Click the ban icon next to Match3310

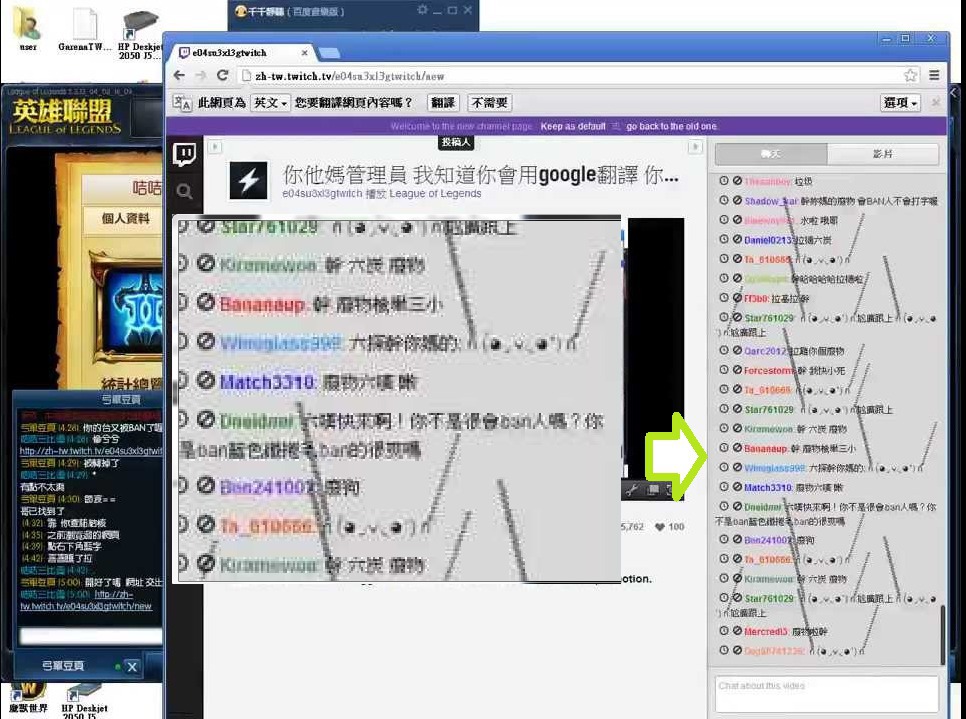(737, 487)
